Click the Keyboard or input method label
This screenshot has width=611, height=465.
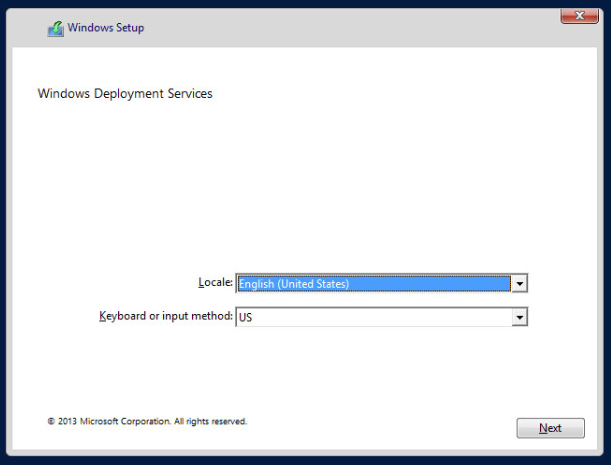(165, 316)
